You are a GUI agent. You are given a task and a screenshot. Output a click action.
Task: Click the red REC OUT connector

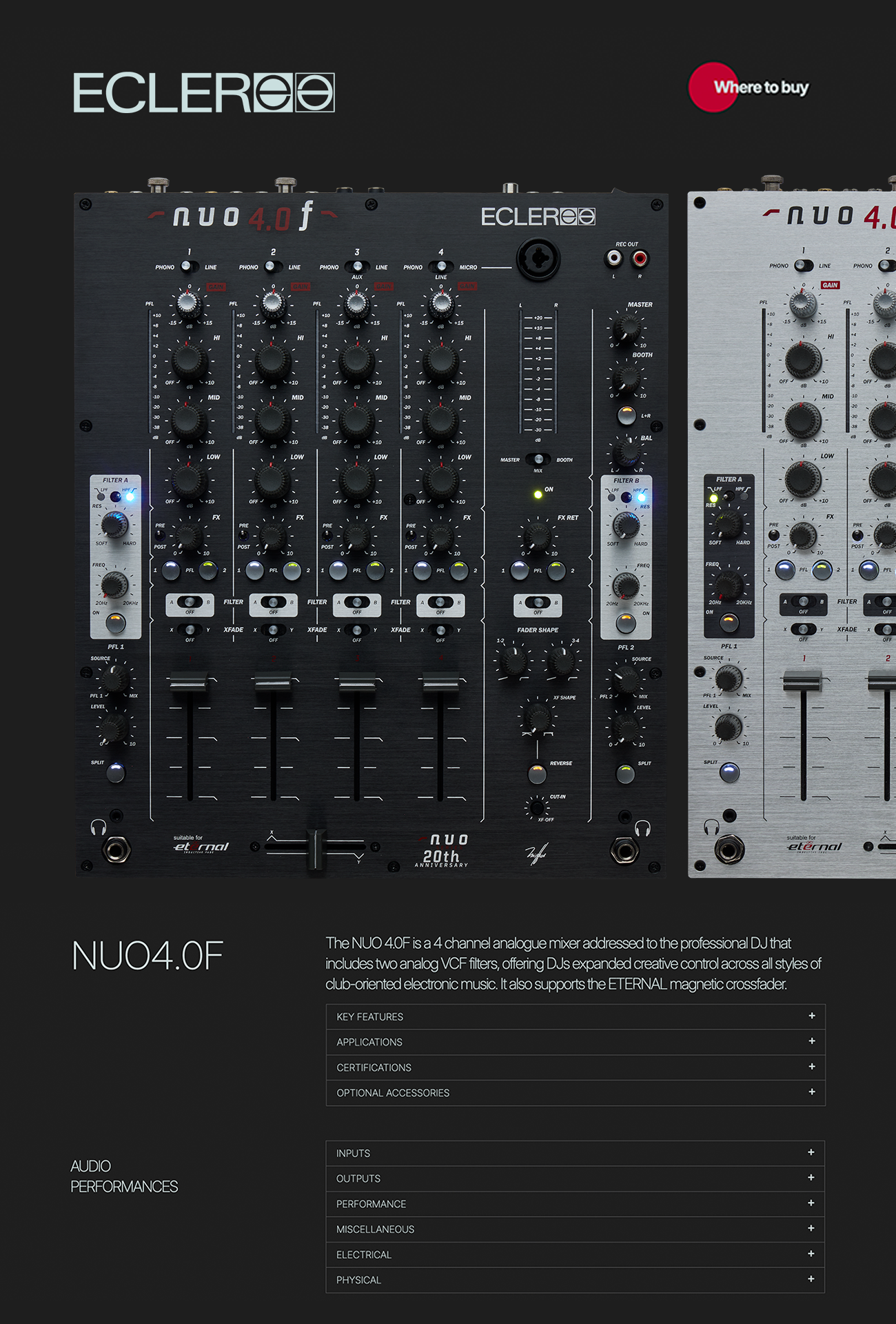640,259
